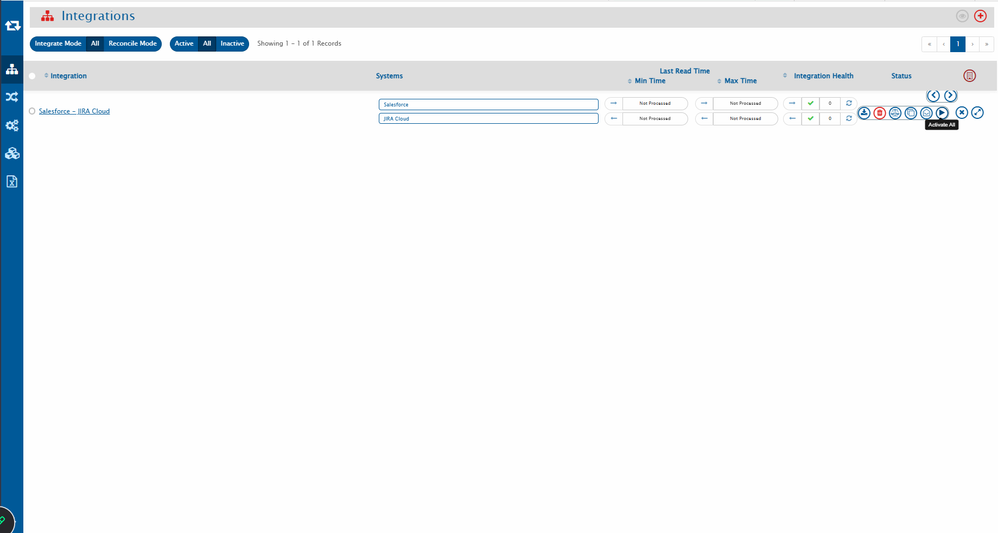Select the Reconcile Mode filter
The width and height of the screenshot is (998, 533).
[132, 44]
